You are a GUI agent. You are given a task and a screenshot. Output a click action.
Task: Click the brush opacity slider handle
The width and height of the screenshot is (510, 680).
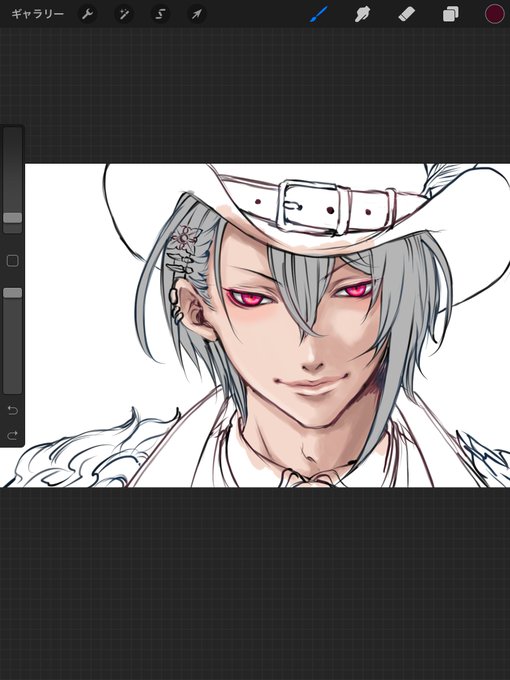[13, 293]
